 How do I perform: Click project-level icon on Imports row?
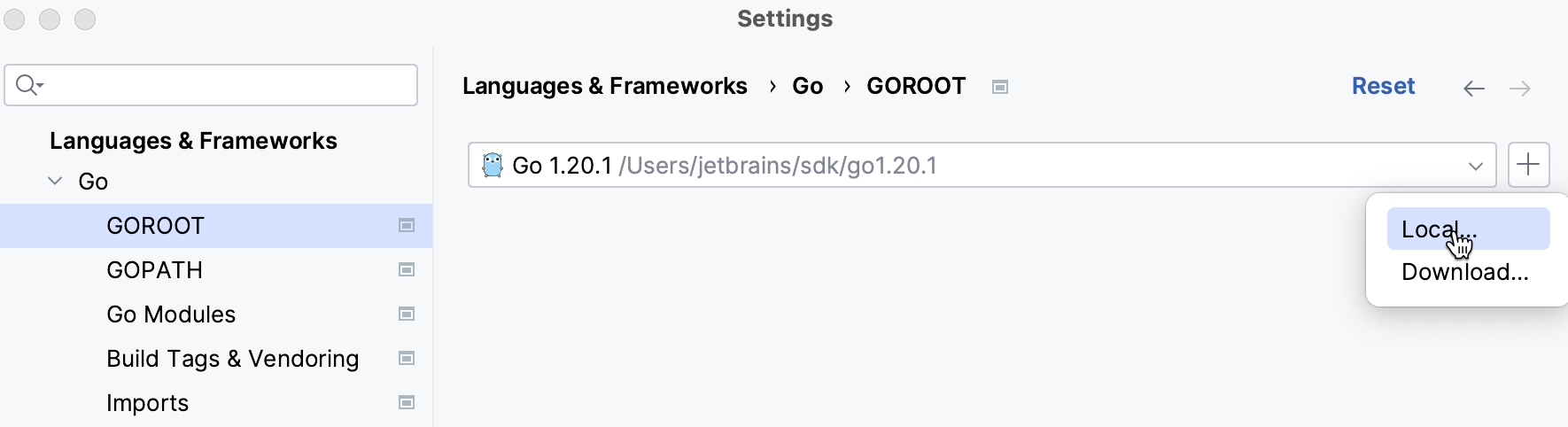(x=407, y=403)
